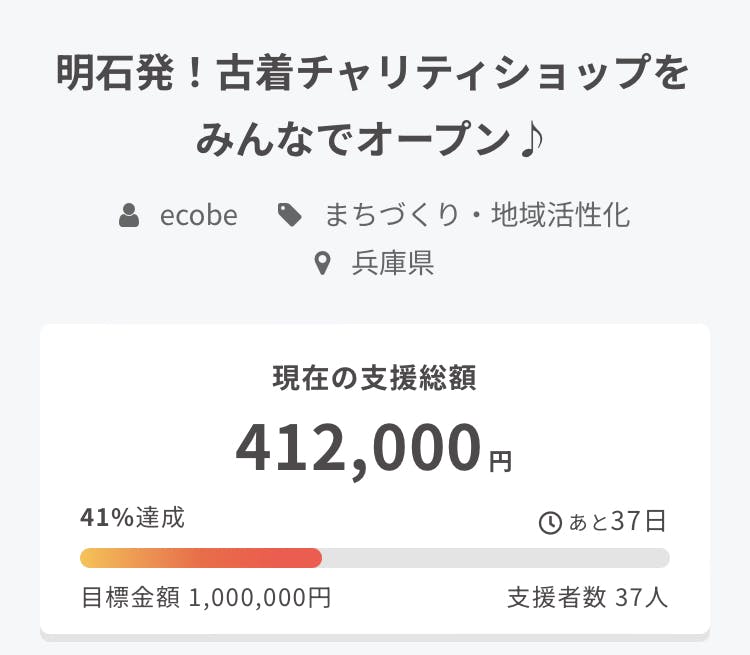Click the filled orange part of progress bar

click(200, 558)
